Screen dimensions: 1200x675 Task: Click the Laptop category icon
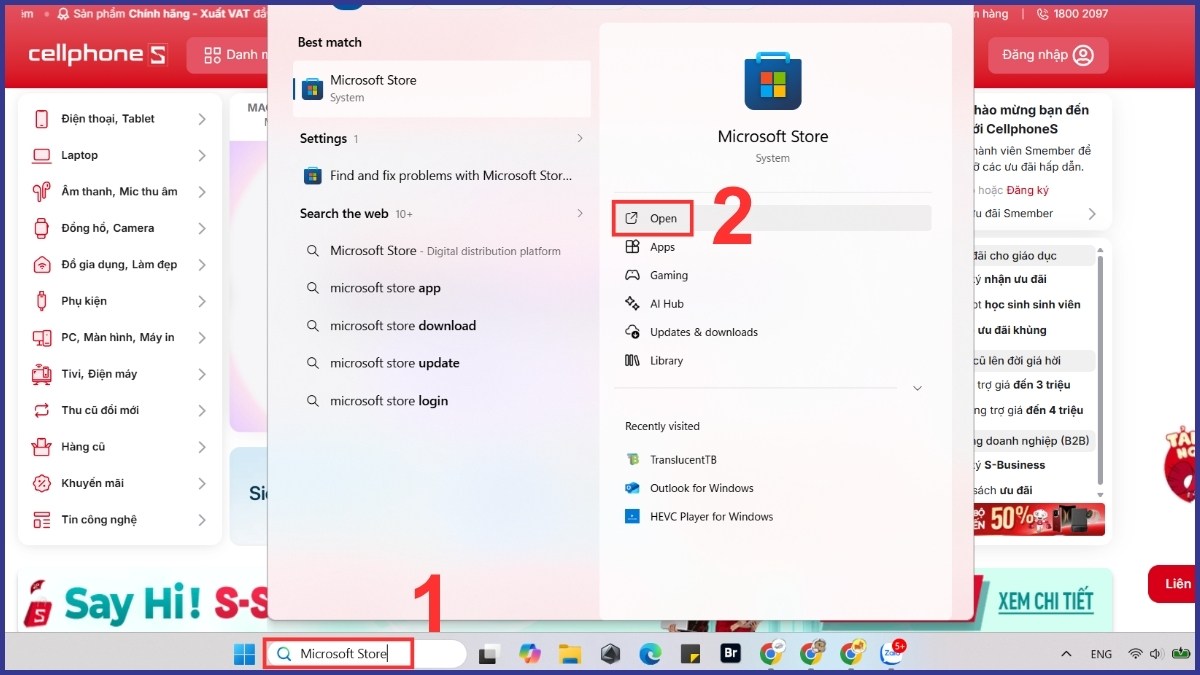point(42,155)
